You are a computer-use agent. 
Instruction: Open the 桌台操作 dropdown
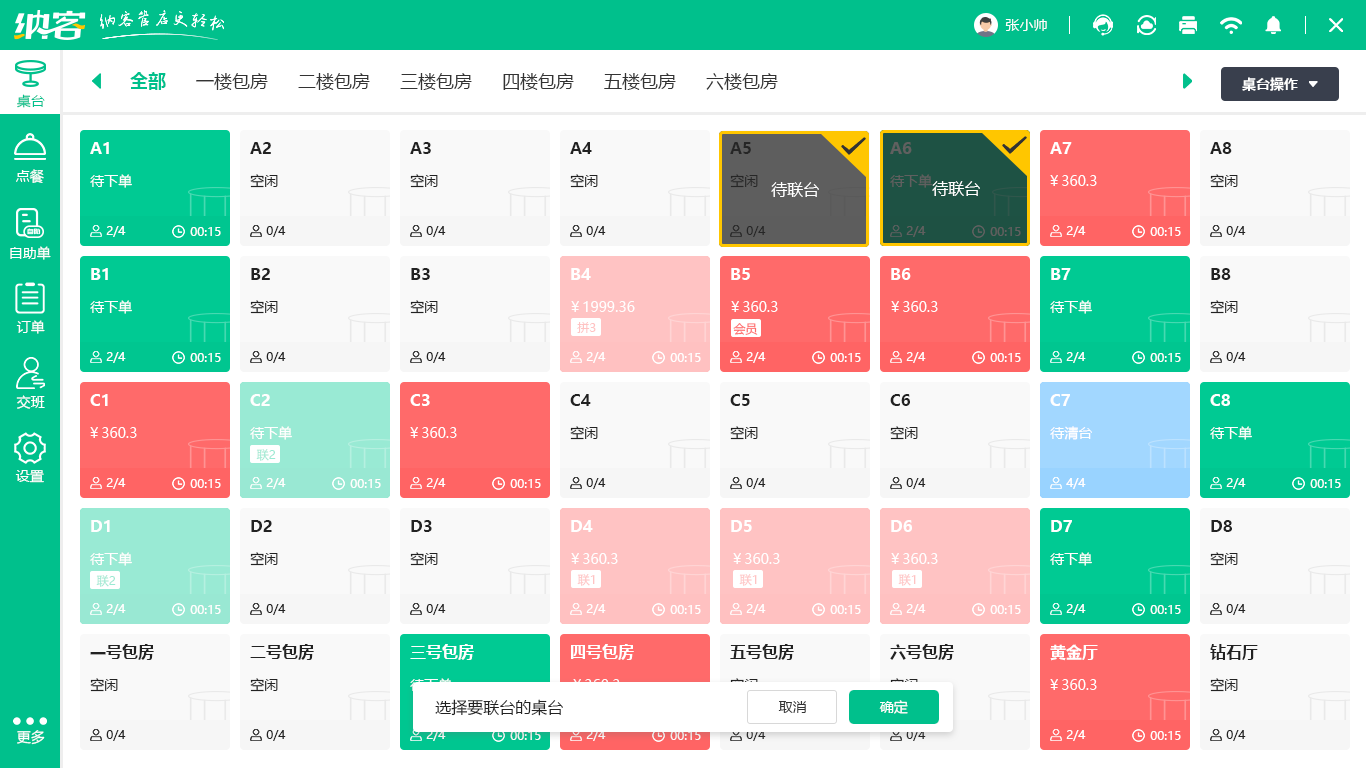pos(1279,84)
